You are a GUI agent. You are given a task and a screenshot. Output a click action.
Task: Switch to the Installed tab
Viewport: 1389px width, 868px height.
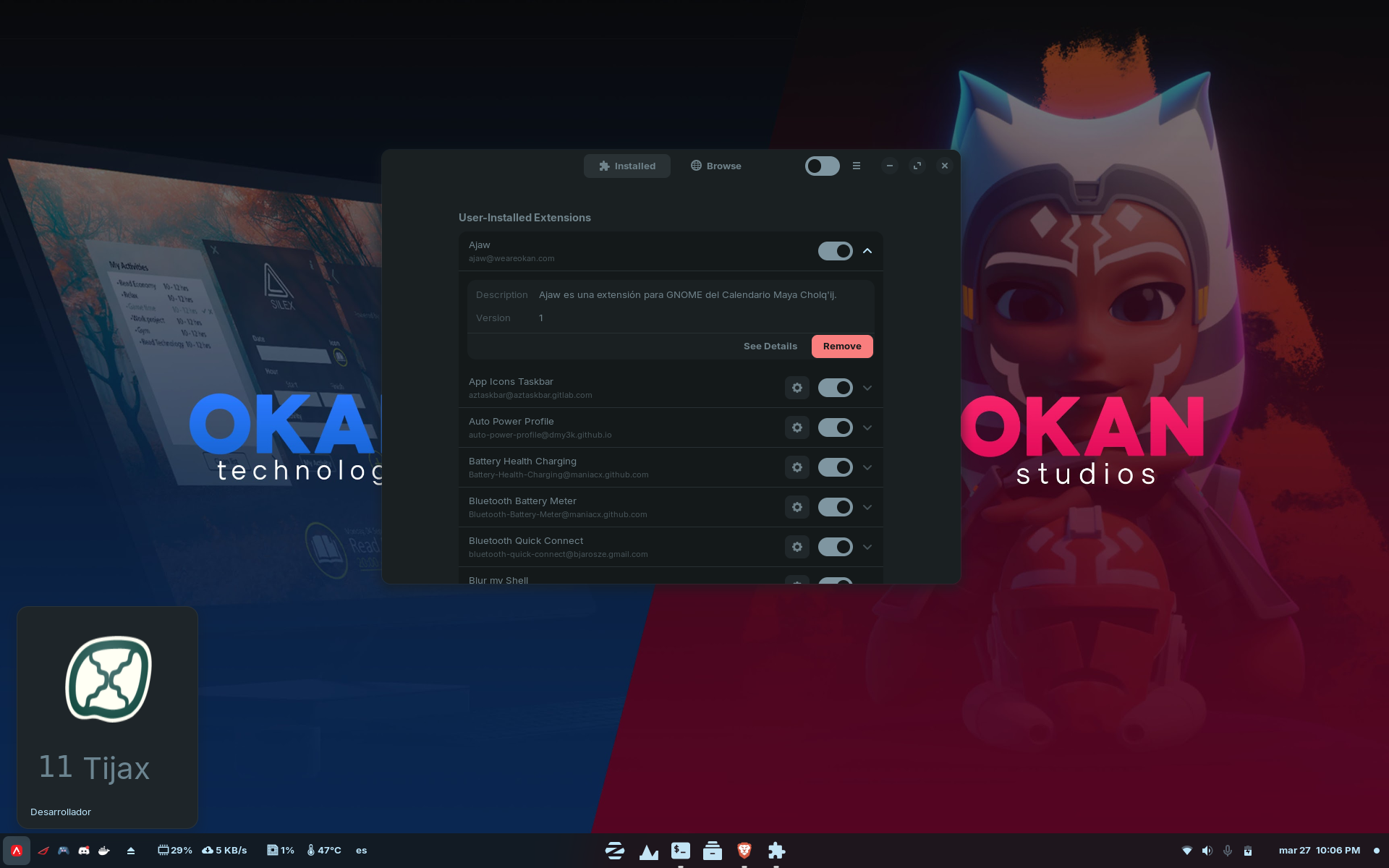[627, 166]
